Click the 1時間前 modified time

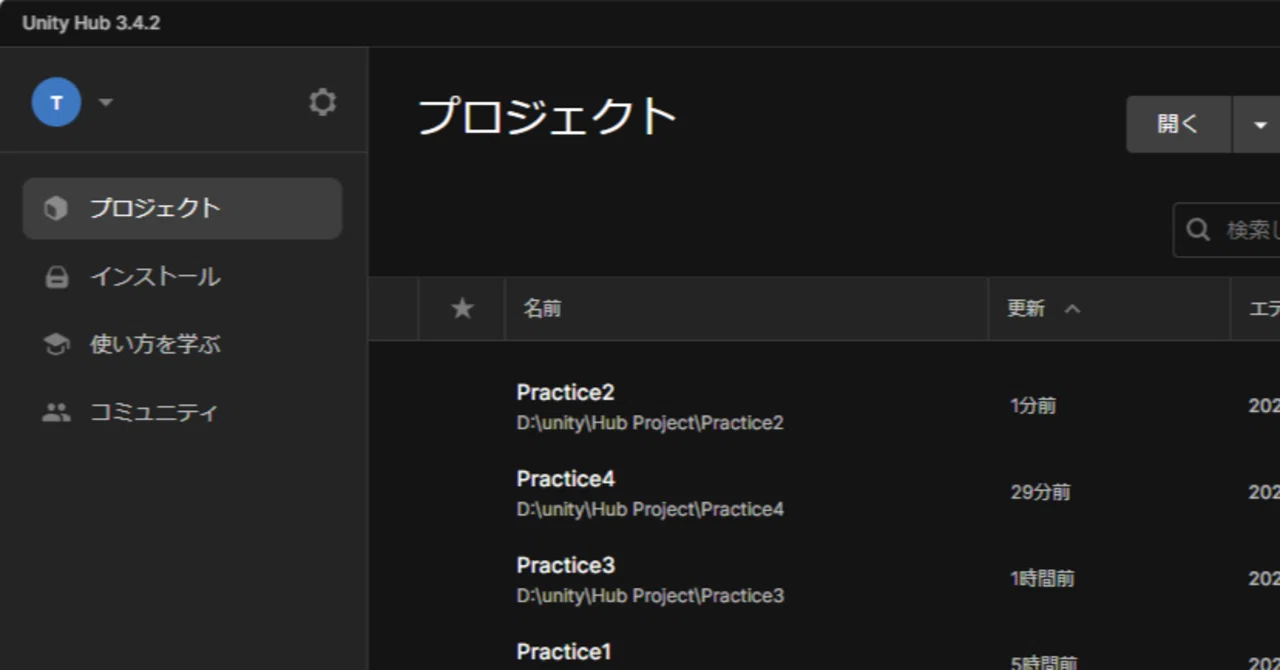pos(1042,579)
